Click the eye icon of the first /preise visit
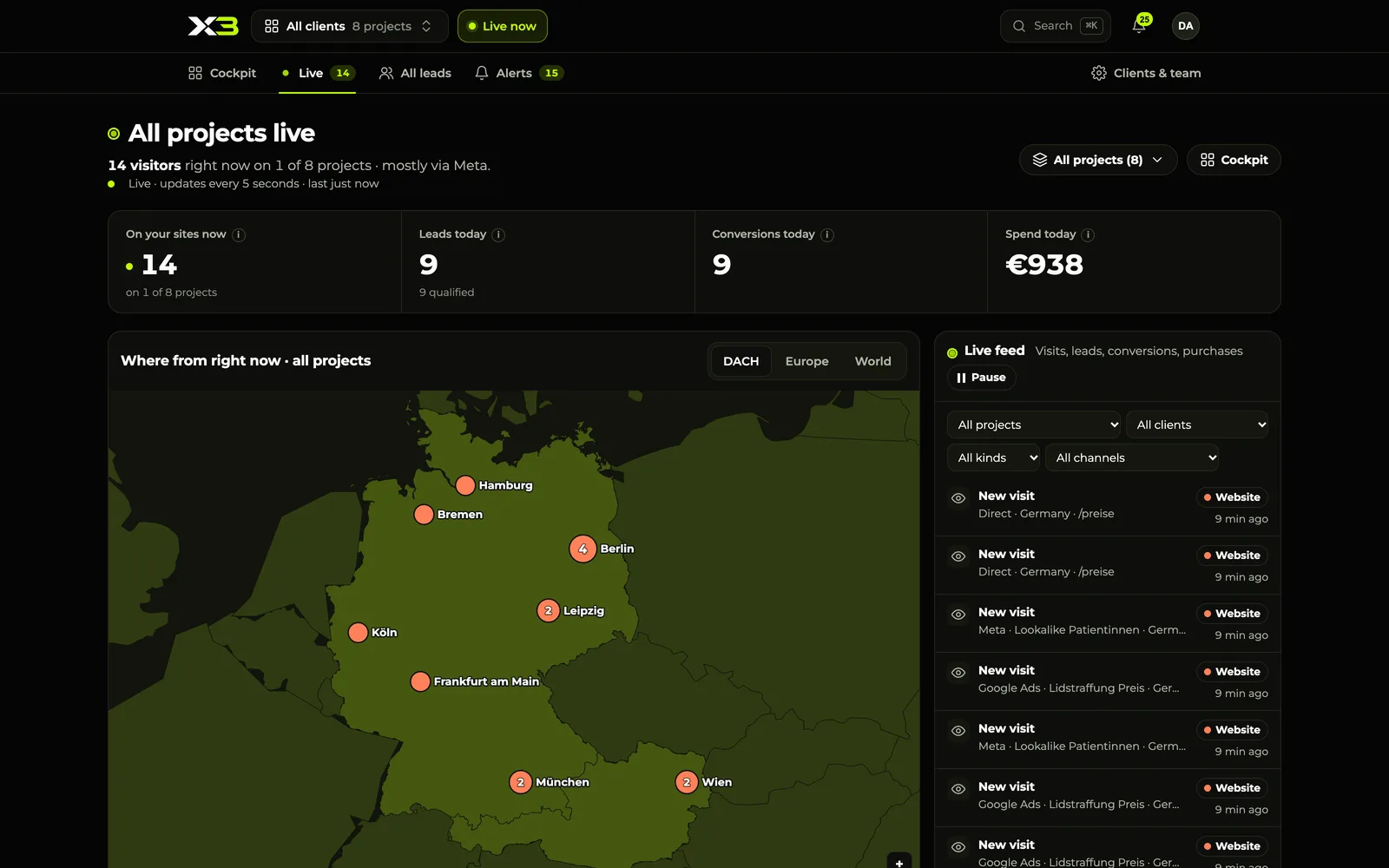This screenshot has width=1389, height=868. 958,498
